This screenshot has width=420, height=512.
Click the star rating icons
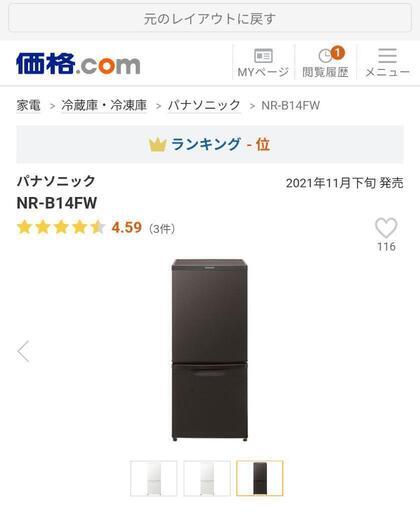pyautogui.click(x=61, y=227)
